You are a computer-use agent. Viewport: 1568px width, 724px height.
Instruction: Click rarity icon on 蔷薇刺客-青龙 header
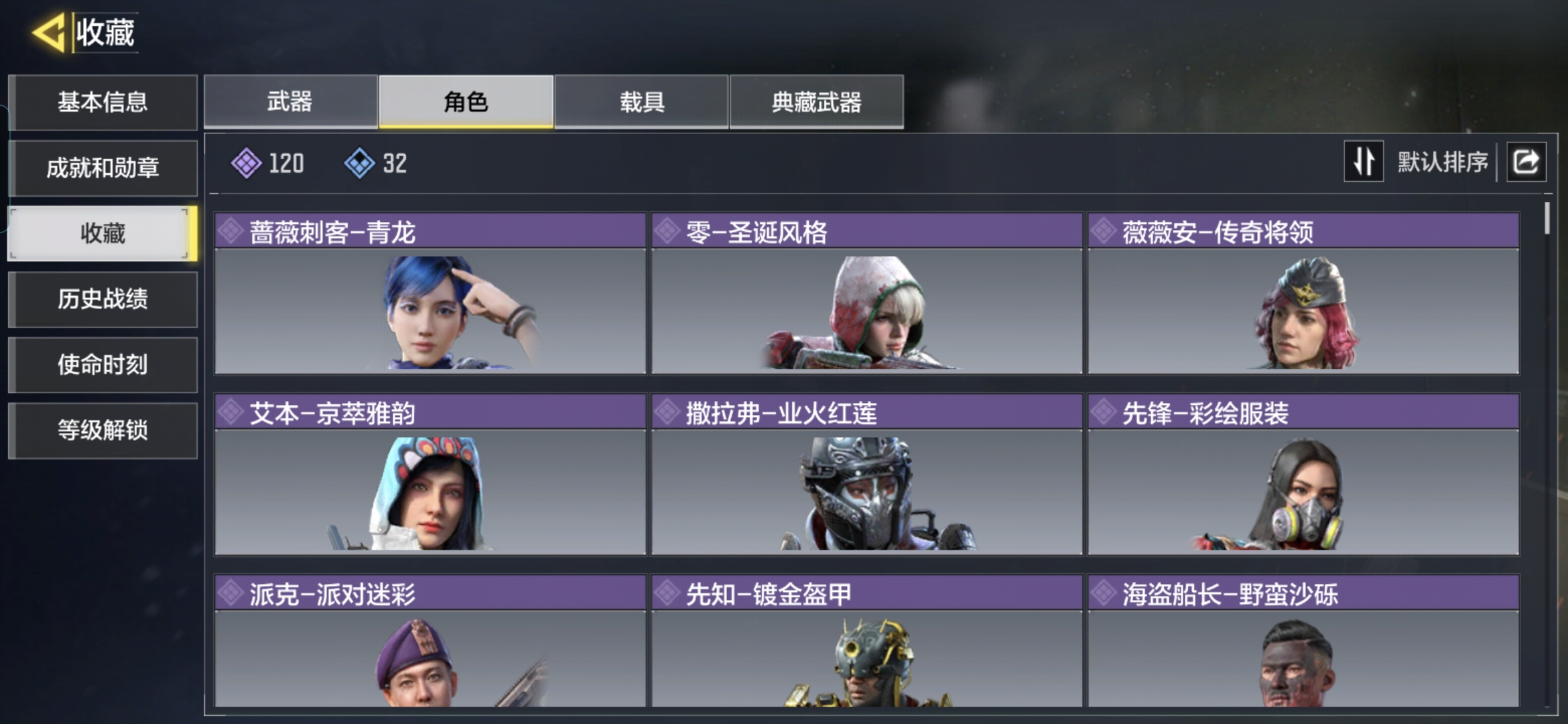pyautogui.click(x=231, y=231)
